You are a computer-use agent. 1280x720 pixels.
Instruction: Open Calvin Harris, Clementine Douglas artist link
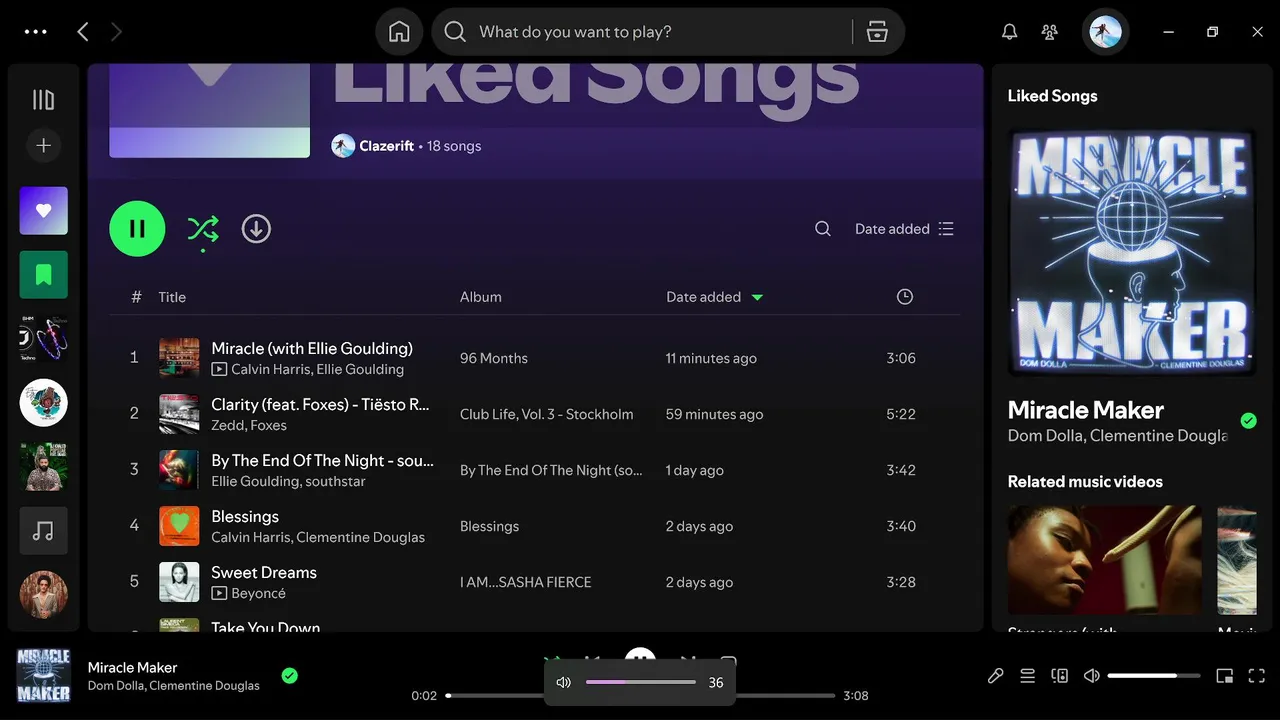pyautogui.click(x=318, y=537)
